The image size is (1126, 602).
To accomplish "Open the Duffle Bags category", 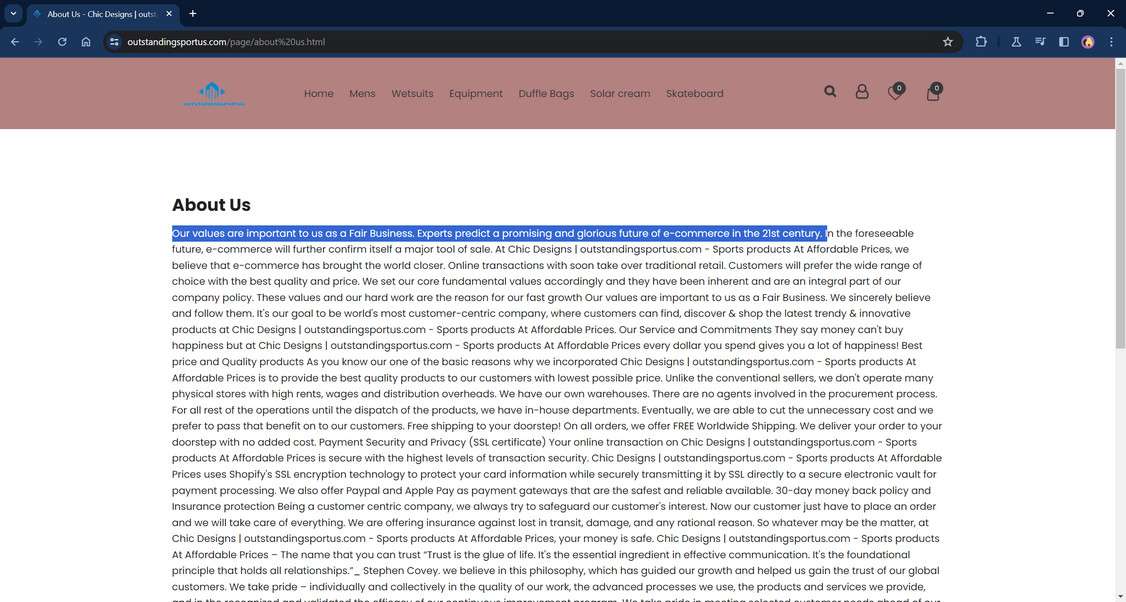I will point(546,93).
